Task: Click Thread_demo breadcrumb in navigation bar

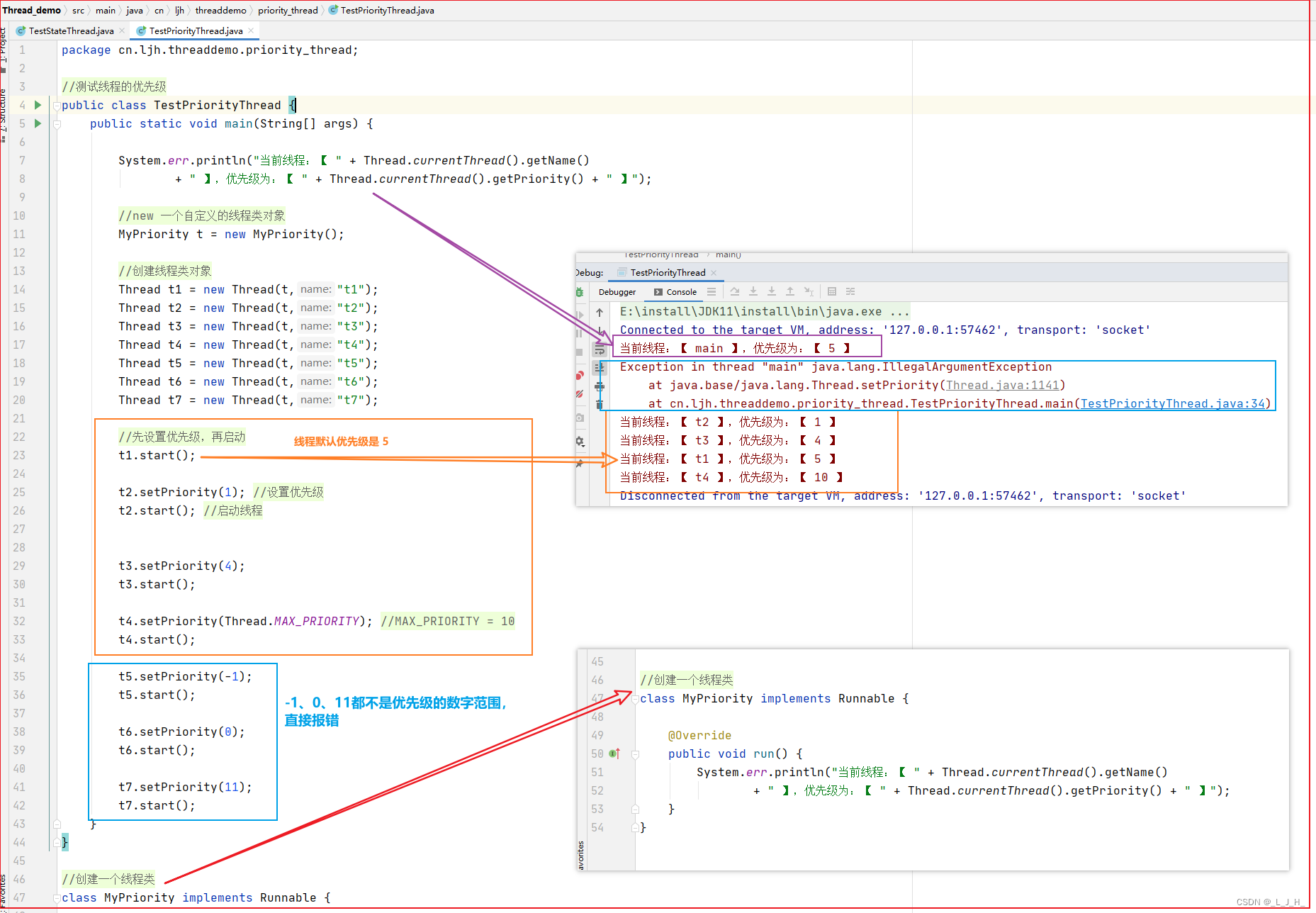Action: (x=31, y=10)
